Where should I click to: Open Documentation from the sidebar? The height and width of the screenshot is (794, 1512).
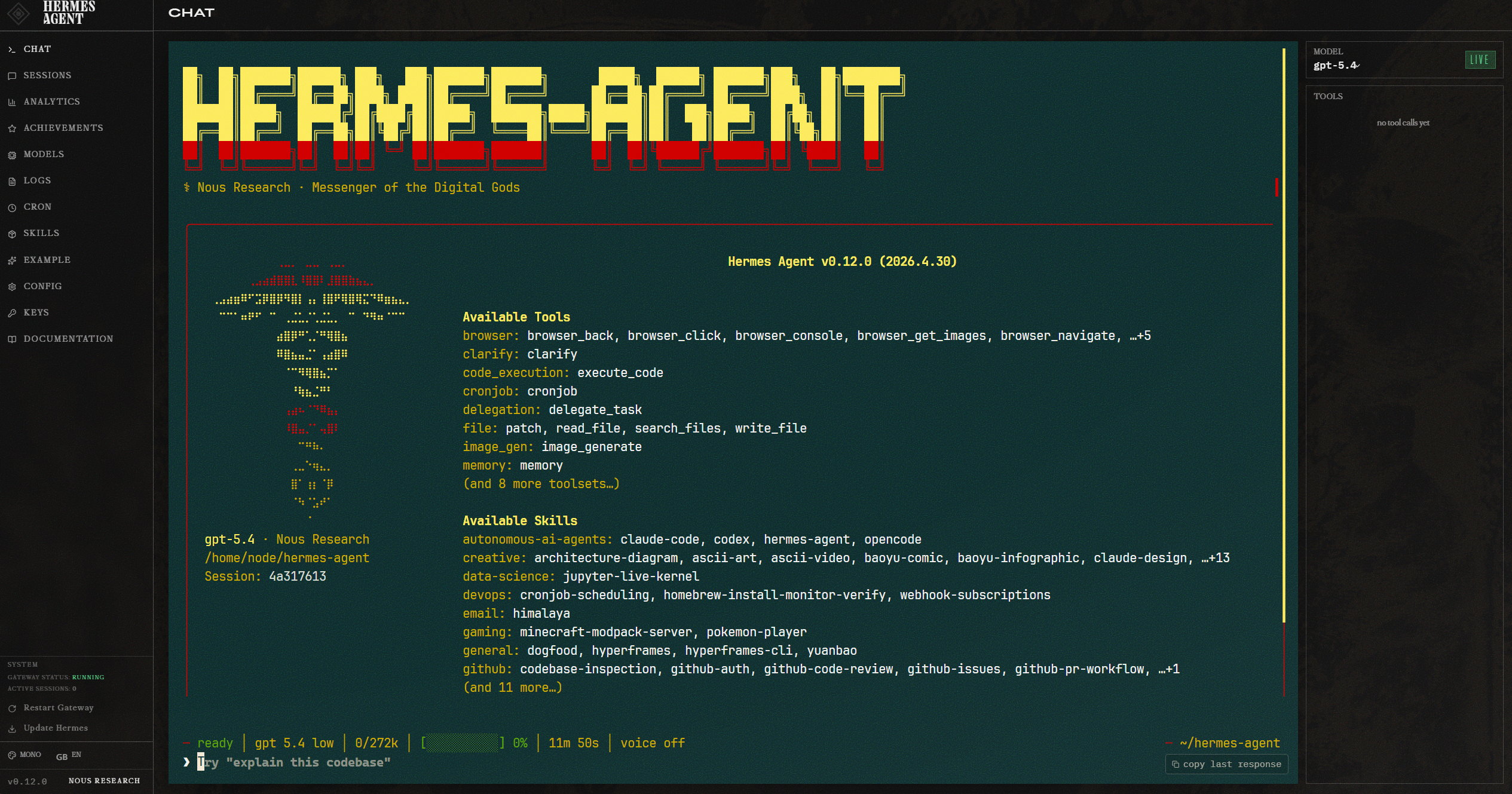(68, 339)
